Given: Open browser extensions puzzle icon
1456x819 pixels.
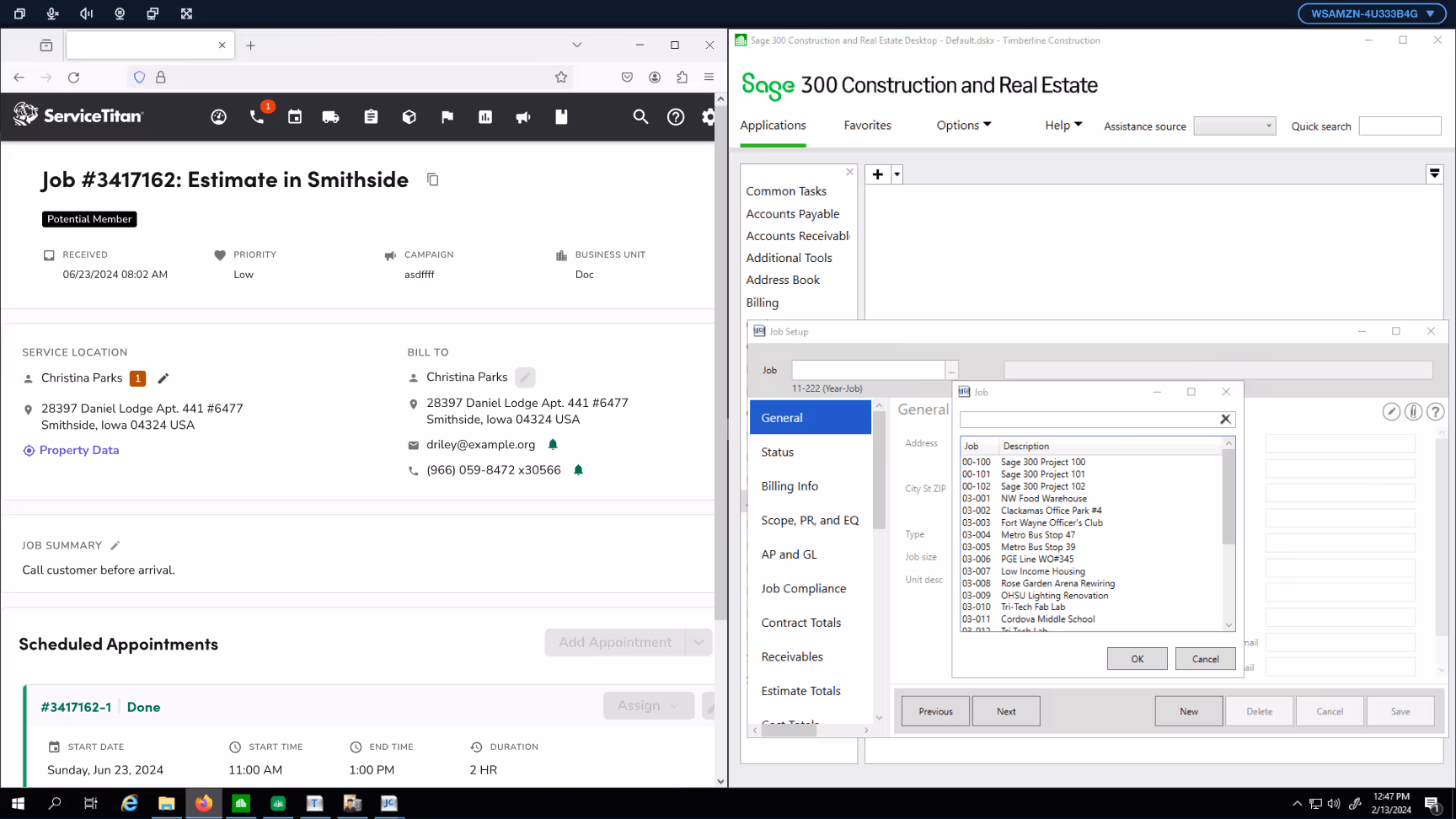Looking at the screenshot, I should coord(682,78).
